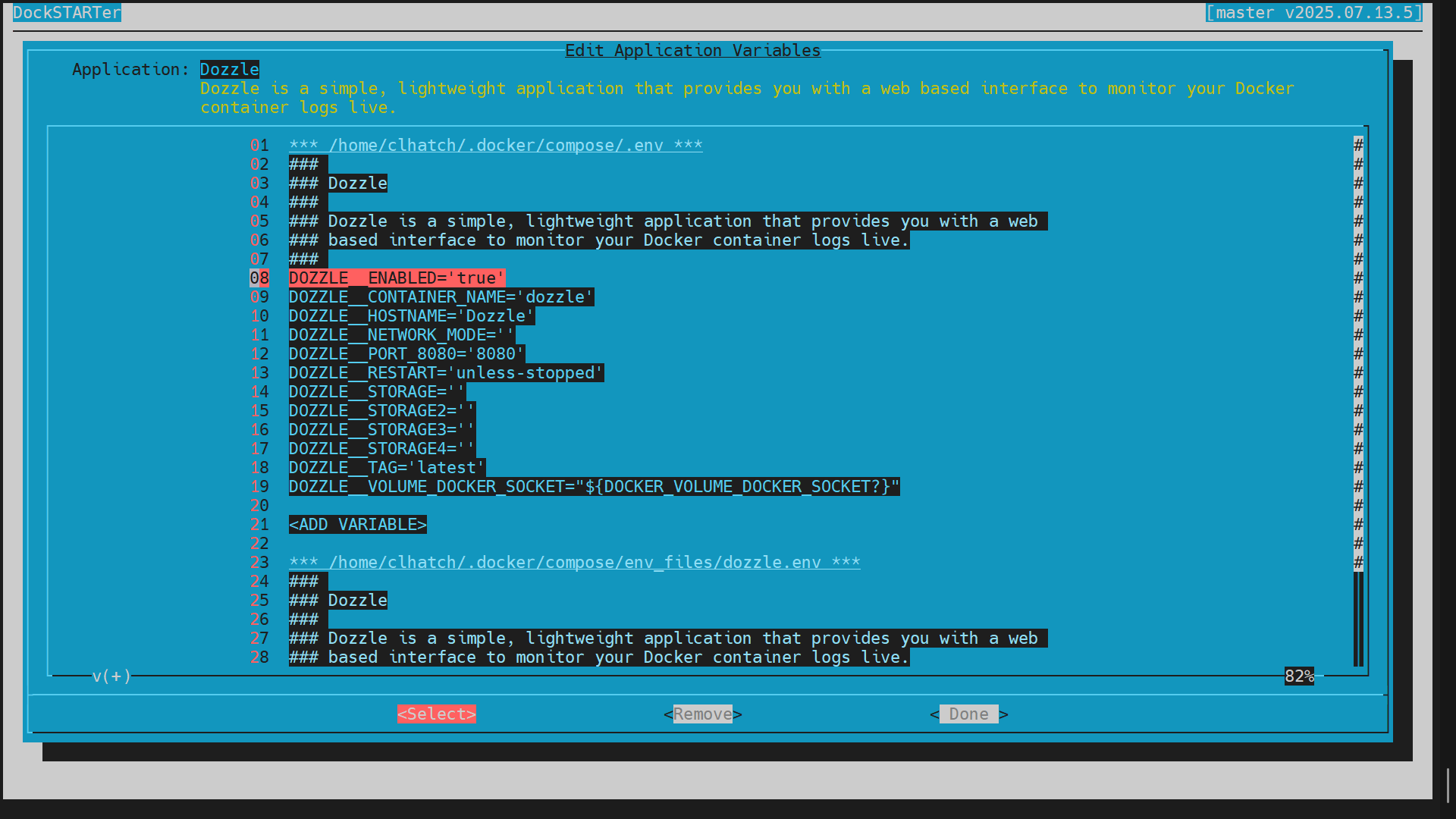Click the /home/clhatch/.docker/compose/.env header line

496,146
